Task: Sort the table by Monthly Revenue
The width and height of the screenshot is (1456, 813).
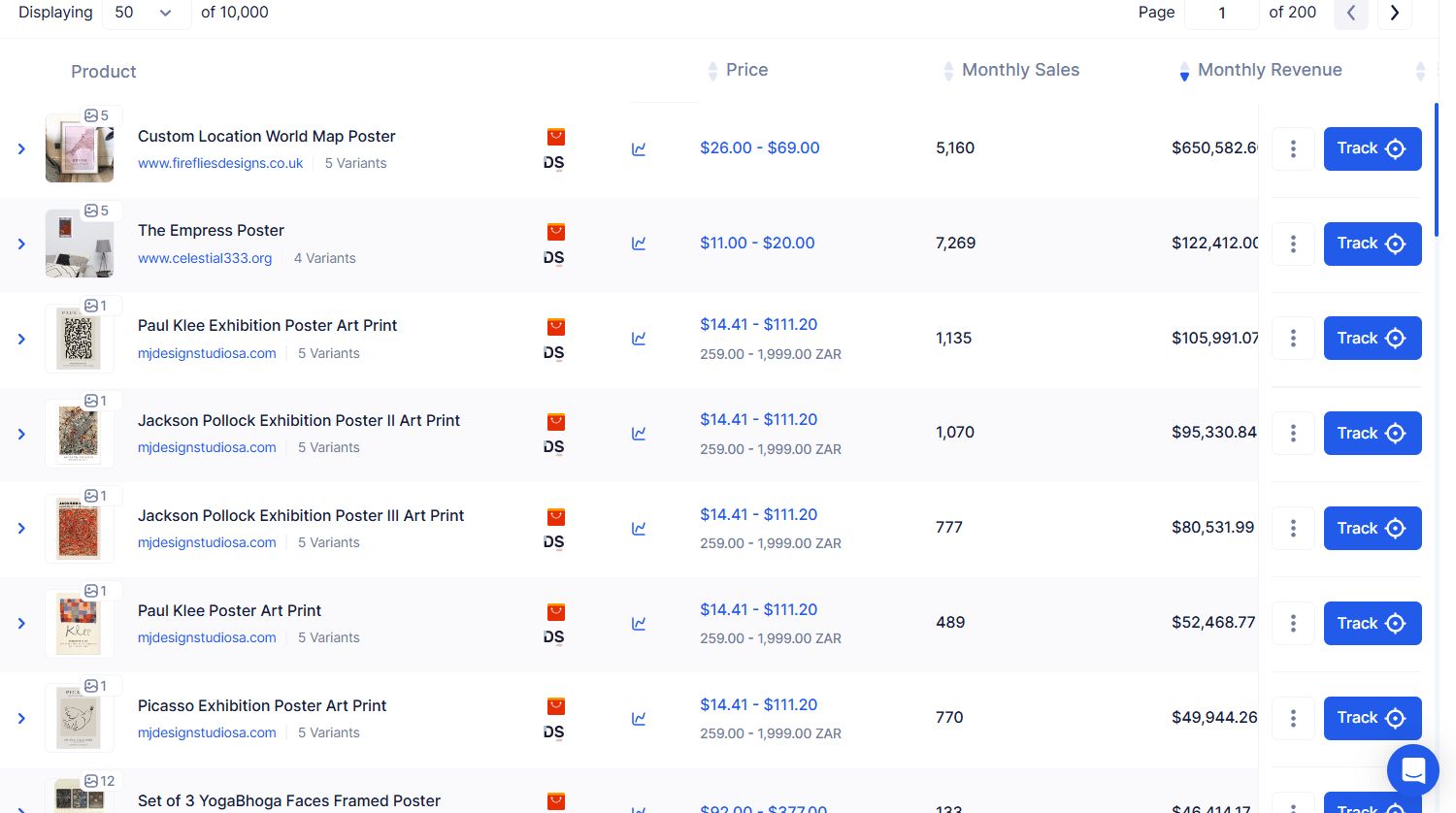Action: pos(1184,70)
